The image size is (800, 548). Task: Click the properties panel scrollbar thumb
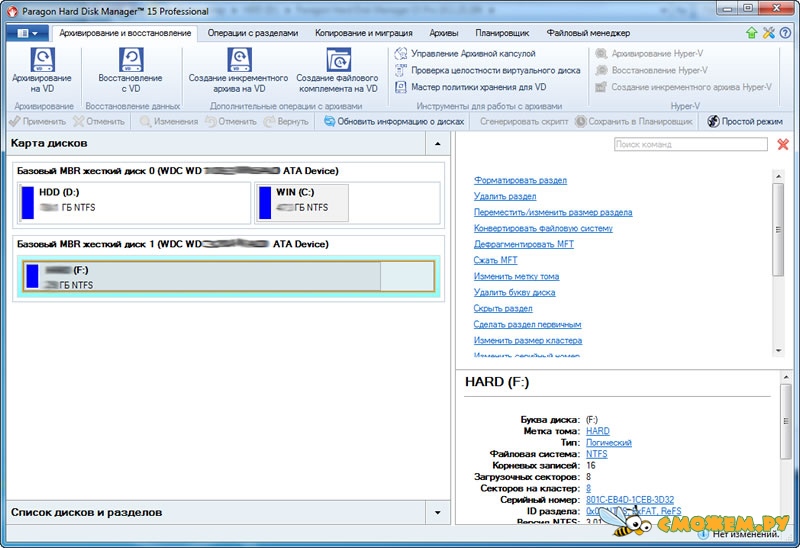click(786, 421)
